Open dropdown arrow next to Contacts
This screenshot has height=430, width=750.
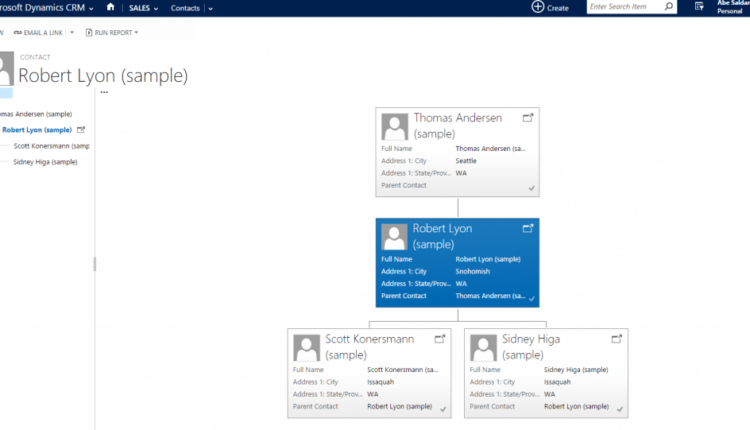pos(211,8)
